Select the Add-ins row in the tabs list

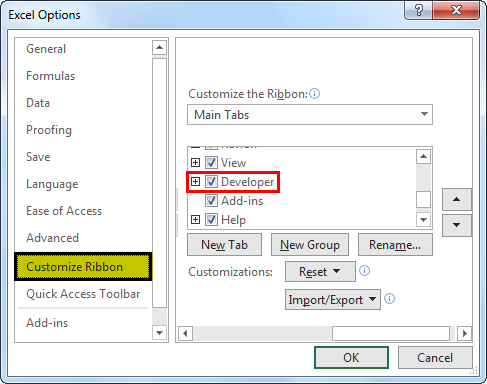242,201
